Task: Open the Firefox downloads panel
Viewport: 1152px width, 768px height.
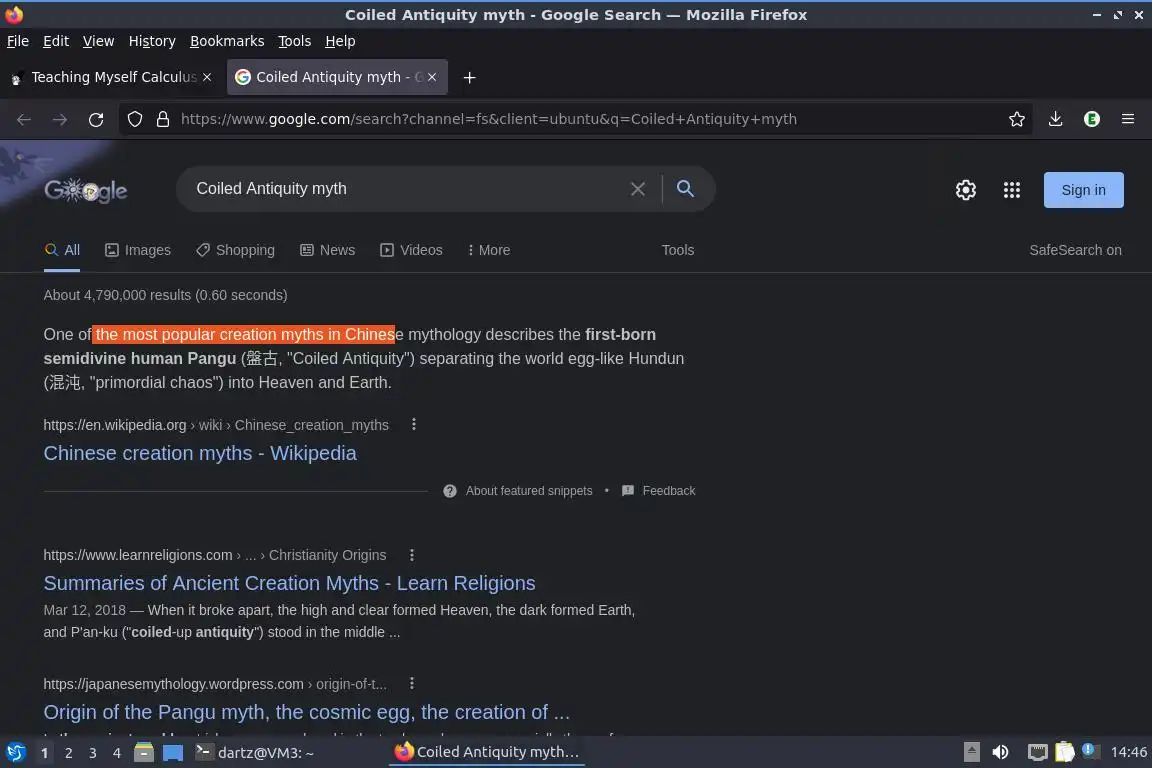Action: 1056,119
